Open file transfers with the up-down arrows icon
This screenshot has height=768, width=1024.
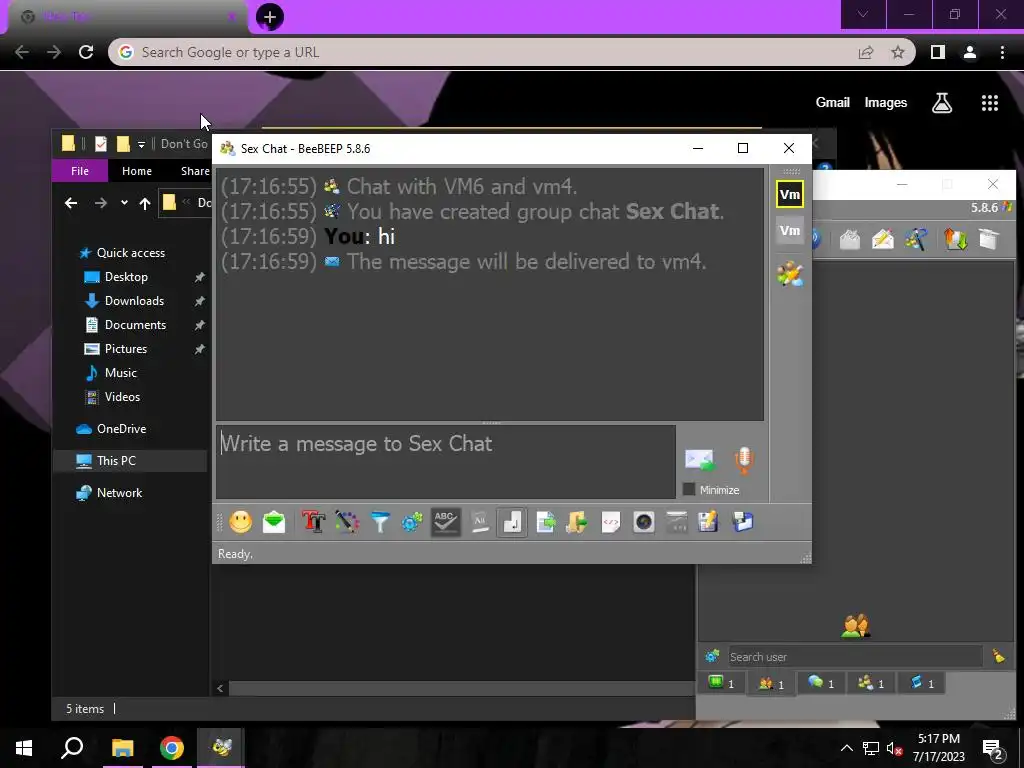[955, 239]
